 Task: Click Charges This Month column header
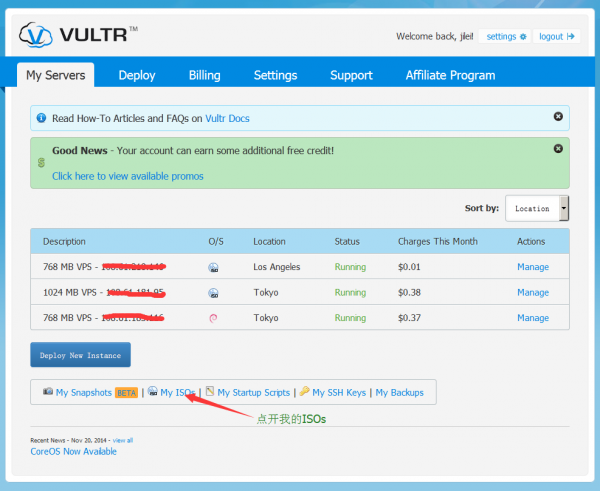pyautogui.click(x=438, y=241)
